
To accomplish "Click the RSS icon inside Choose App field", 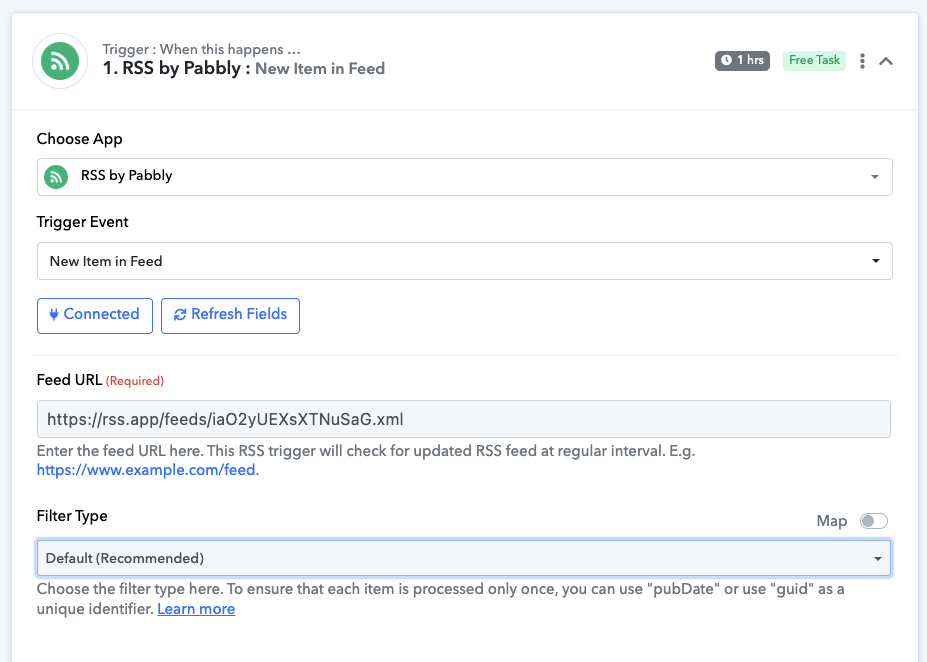I will tap(56, 177).
